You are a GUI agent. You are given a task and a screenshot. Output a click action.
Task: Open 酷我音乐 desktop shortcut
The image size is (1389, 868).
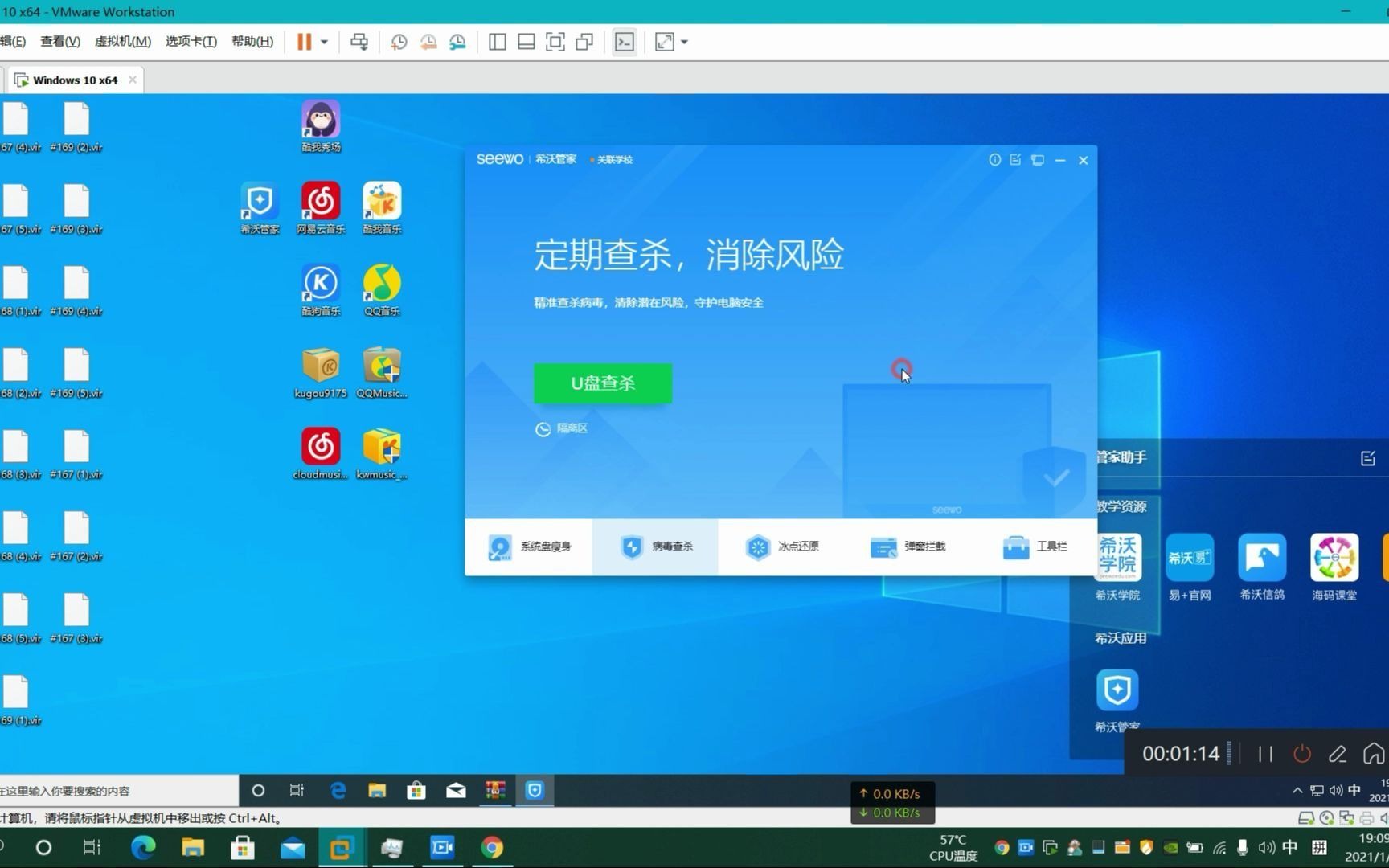point(382,207)
